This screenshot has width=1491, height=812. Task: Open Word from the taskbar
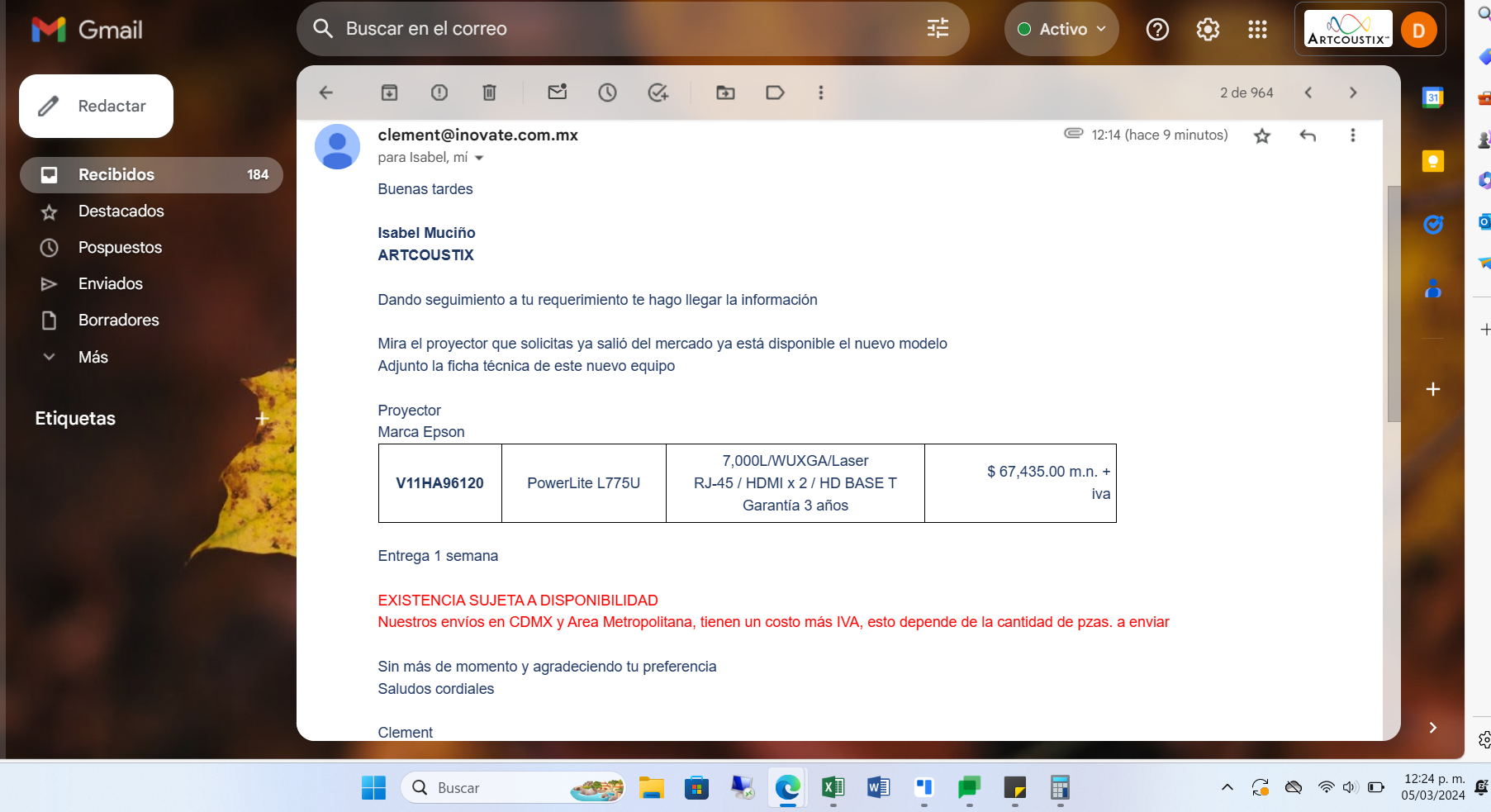(878, 788)
